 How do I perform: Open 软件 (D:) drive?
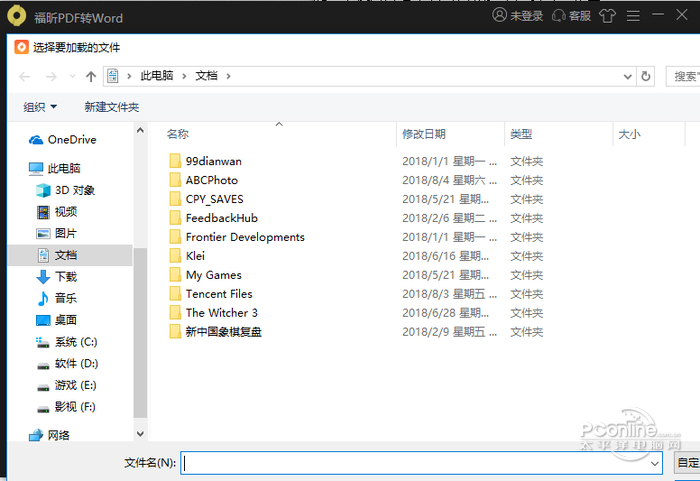pyautogui.click(x=67, y=364)
